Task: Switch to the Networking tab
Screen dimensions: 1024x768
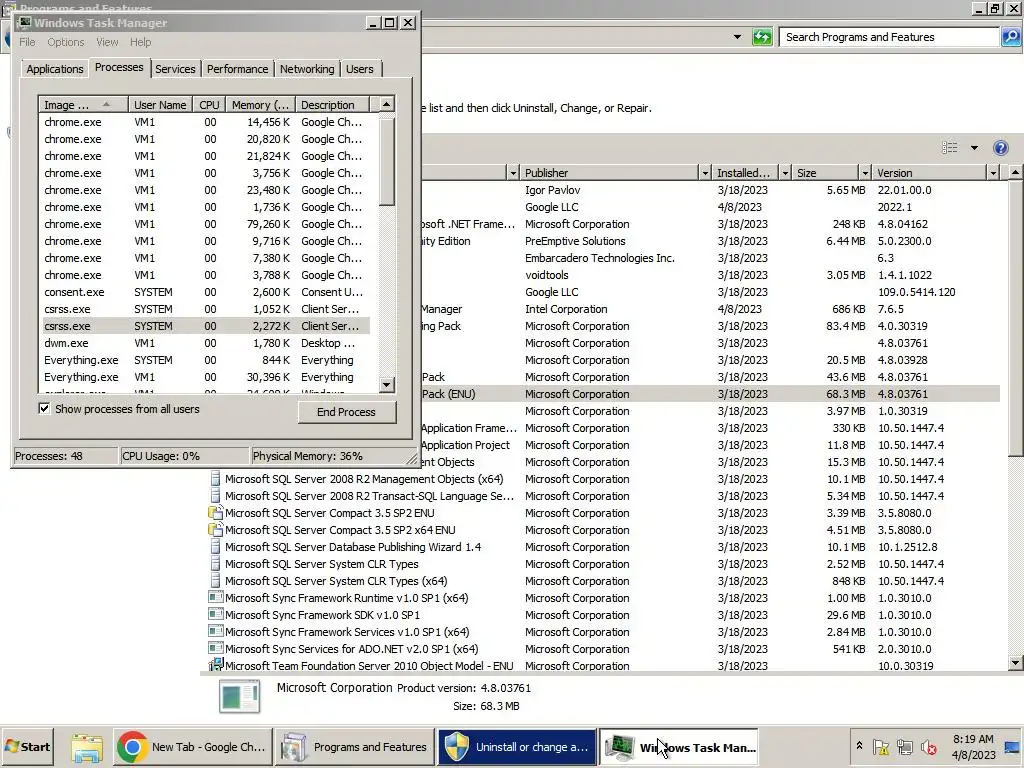Action: pos(307,69)
